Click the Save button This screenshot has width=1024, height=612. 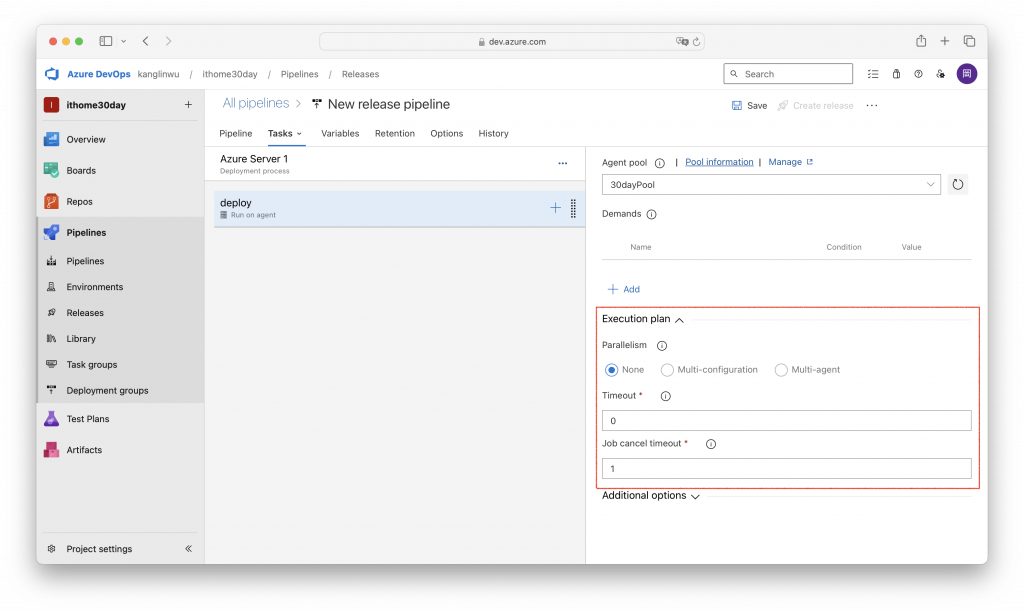point(749,105)
